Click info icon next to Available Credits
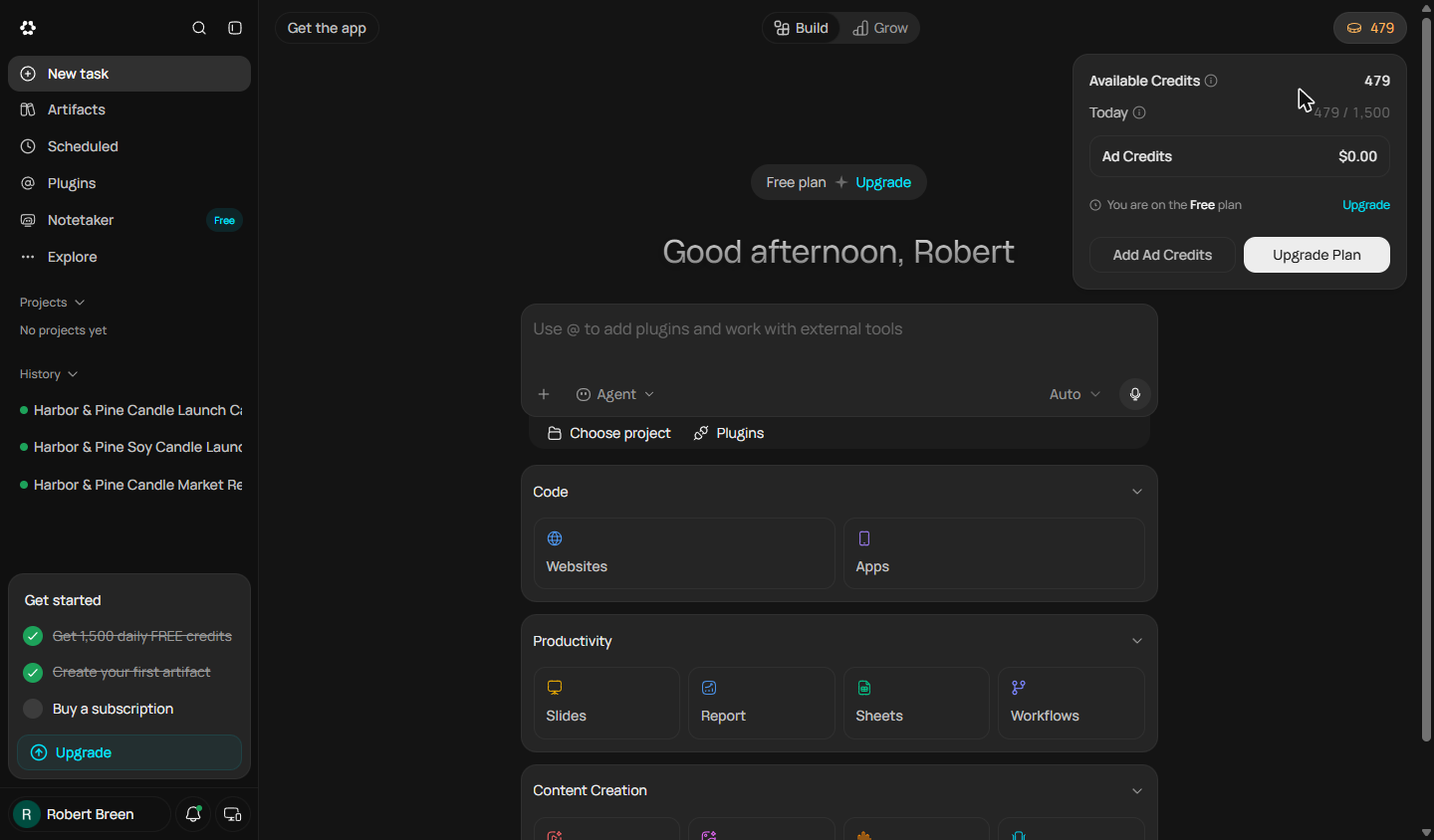The height and width of the screenshot is (840, 1434). tap(1211, 81)
